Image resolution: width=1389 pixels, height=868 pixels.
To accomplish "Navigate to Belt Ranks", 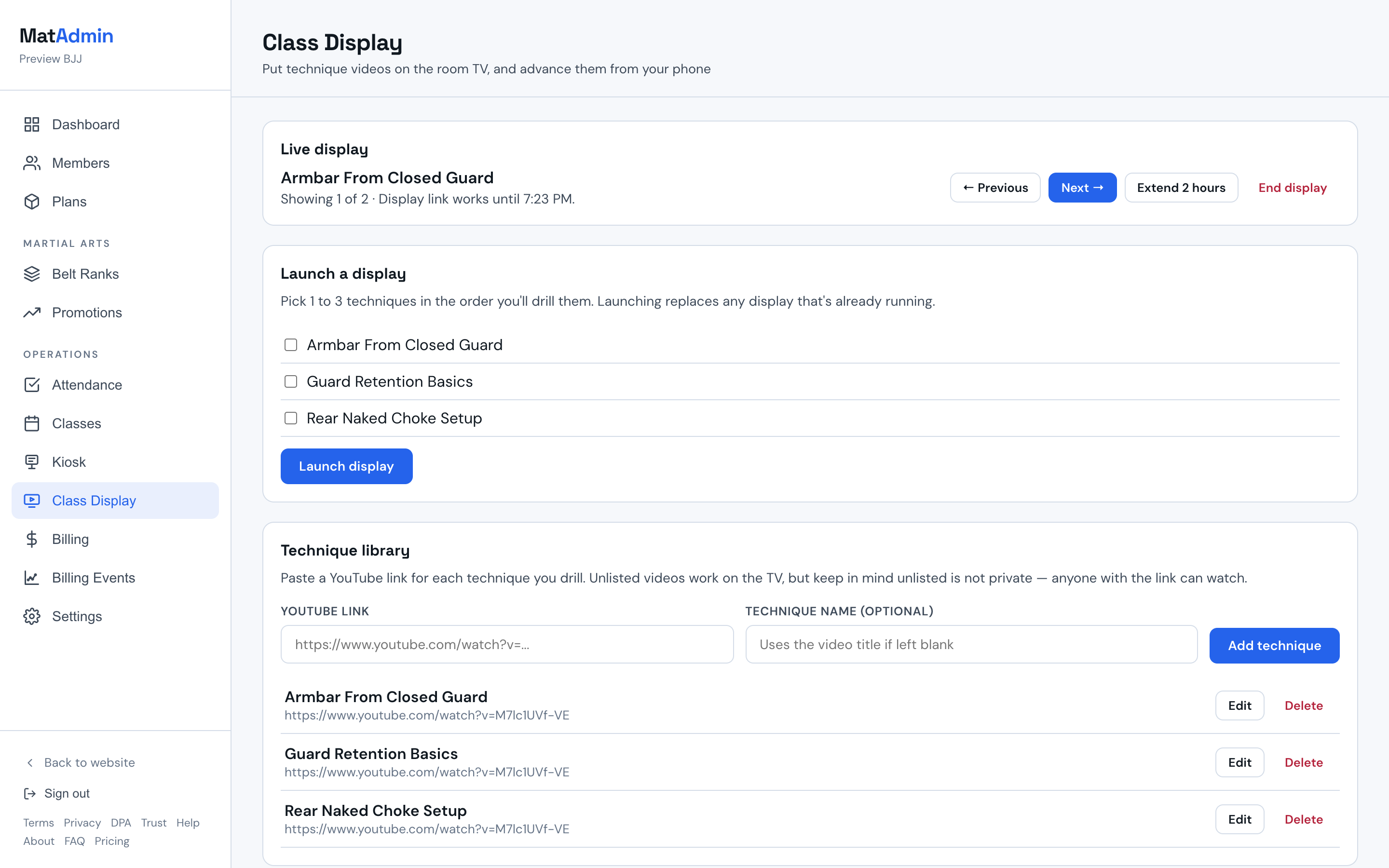I will (115, 274).
